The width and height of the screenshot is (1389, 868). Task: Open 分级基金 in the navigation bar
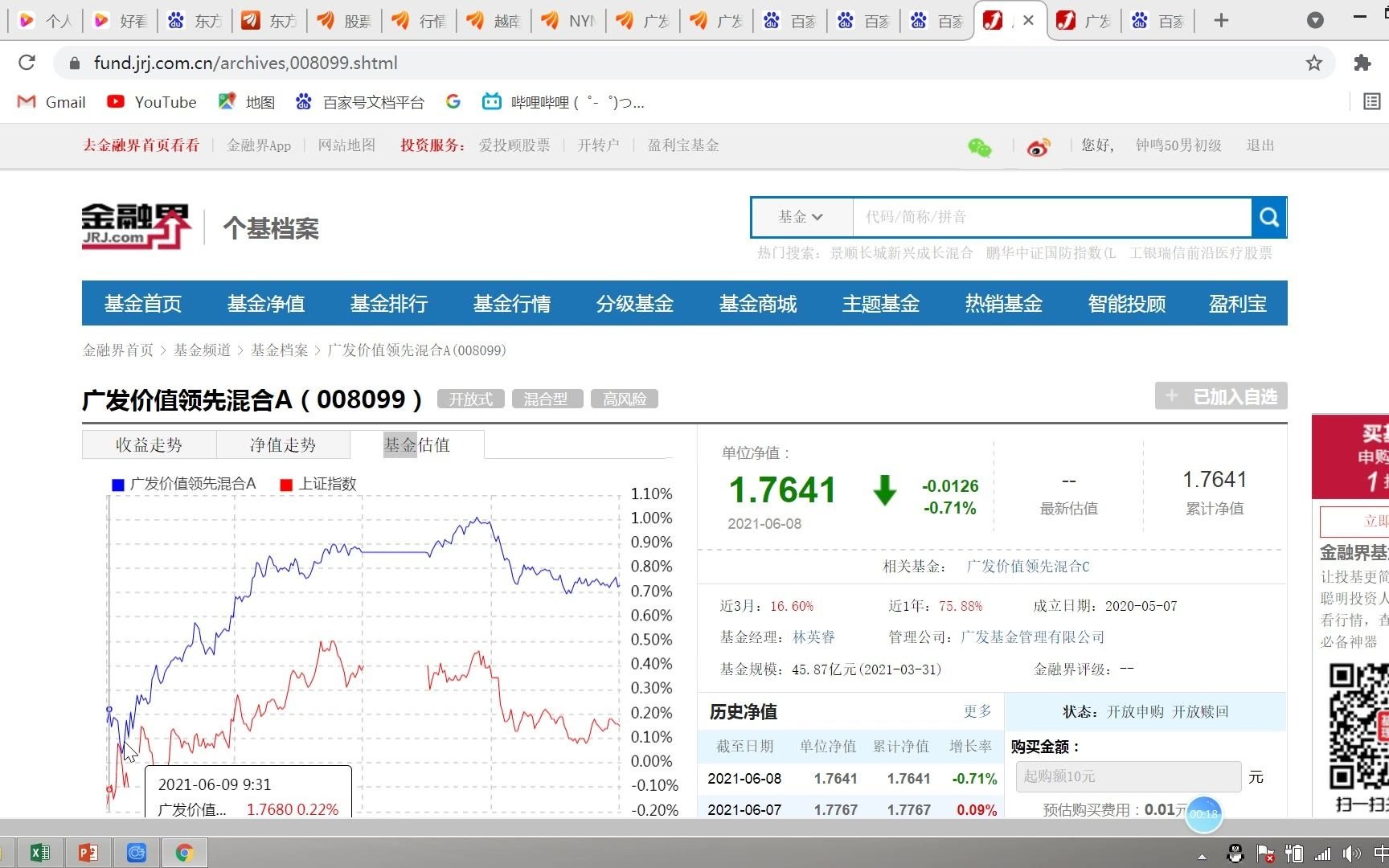635,304
